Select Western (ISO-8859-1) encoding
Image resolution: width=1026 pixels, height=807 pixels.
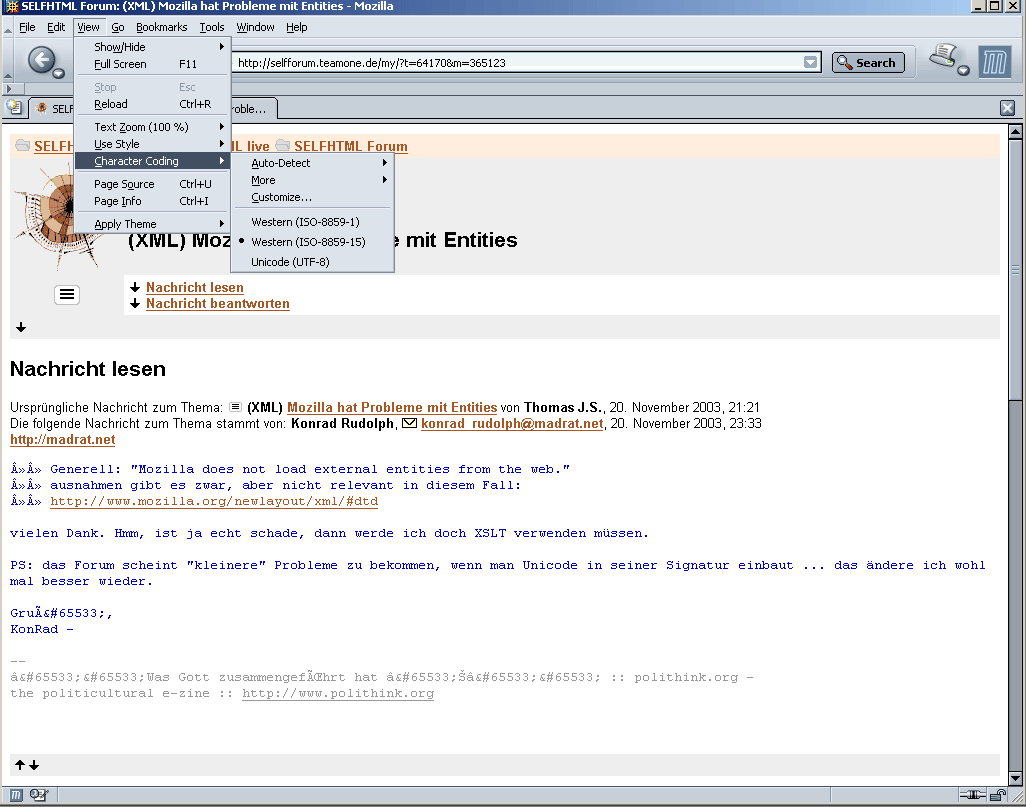pyautogui.click(x=305, y=222)
